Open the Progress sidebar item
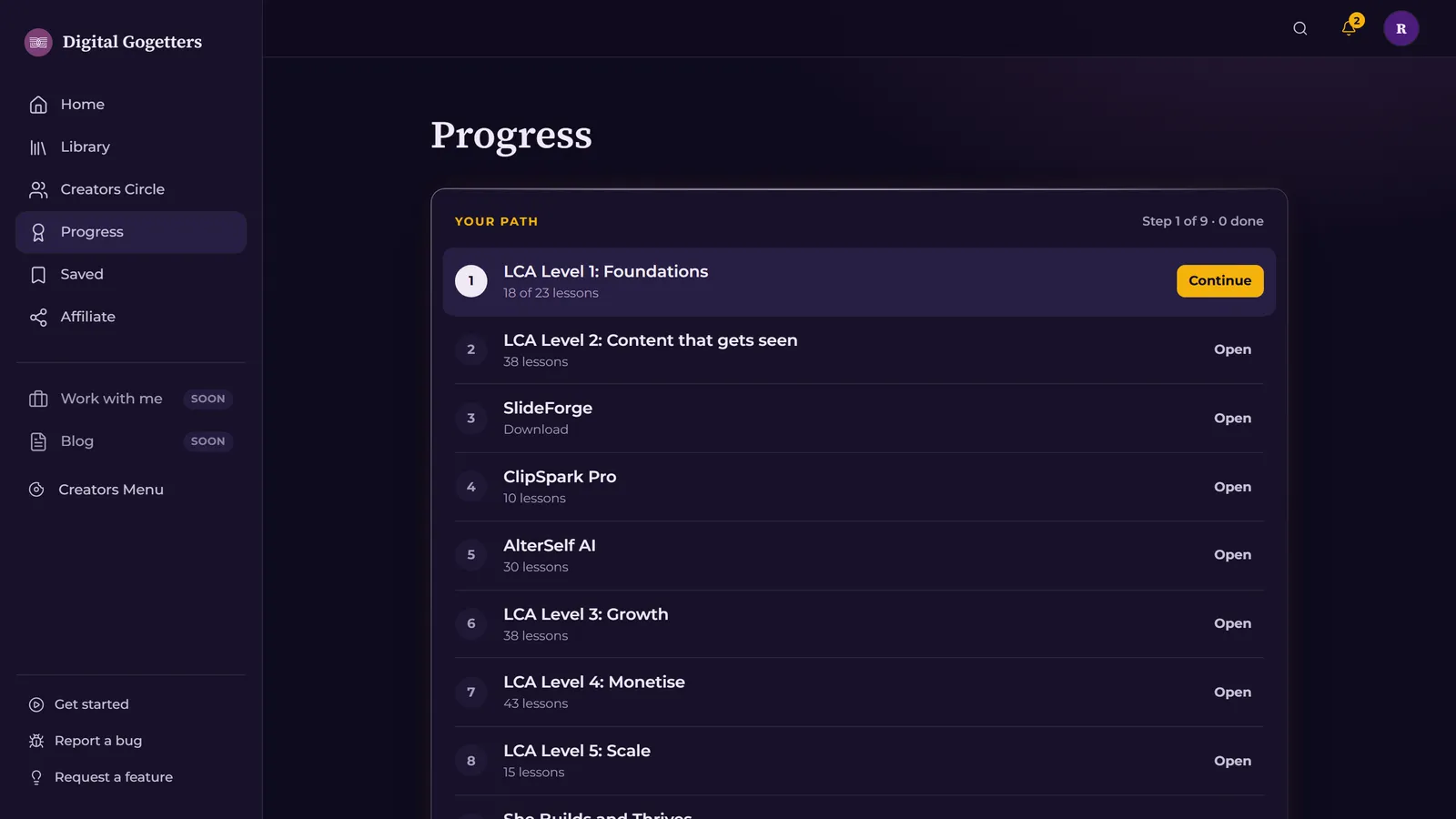Image resolution: width=1456 pixels, height=819 pixels. click(131, 232)
